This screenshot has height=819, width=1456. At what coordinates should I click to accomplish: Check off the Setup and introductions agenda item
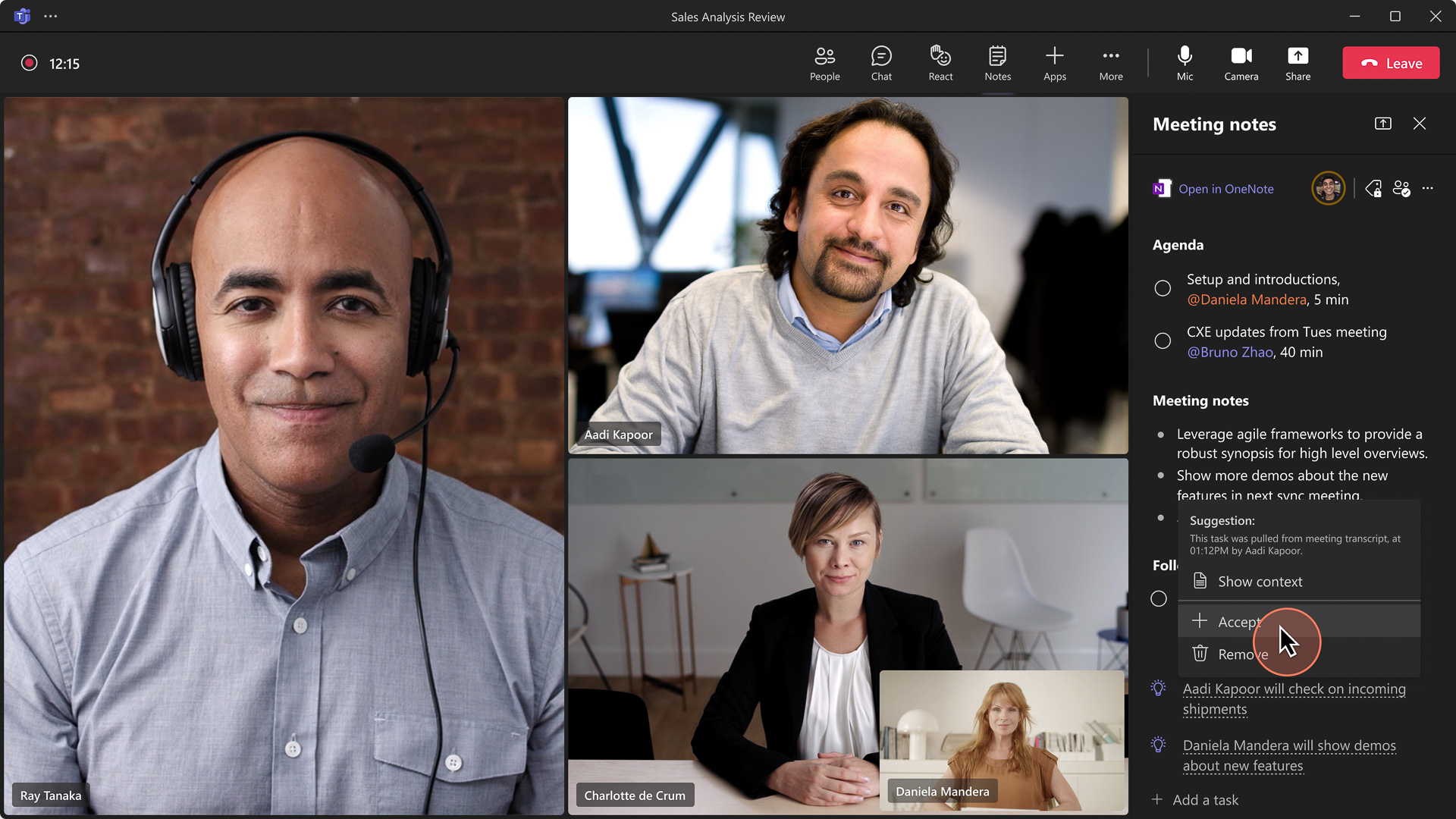coord(1163,288)
